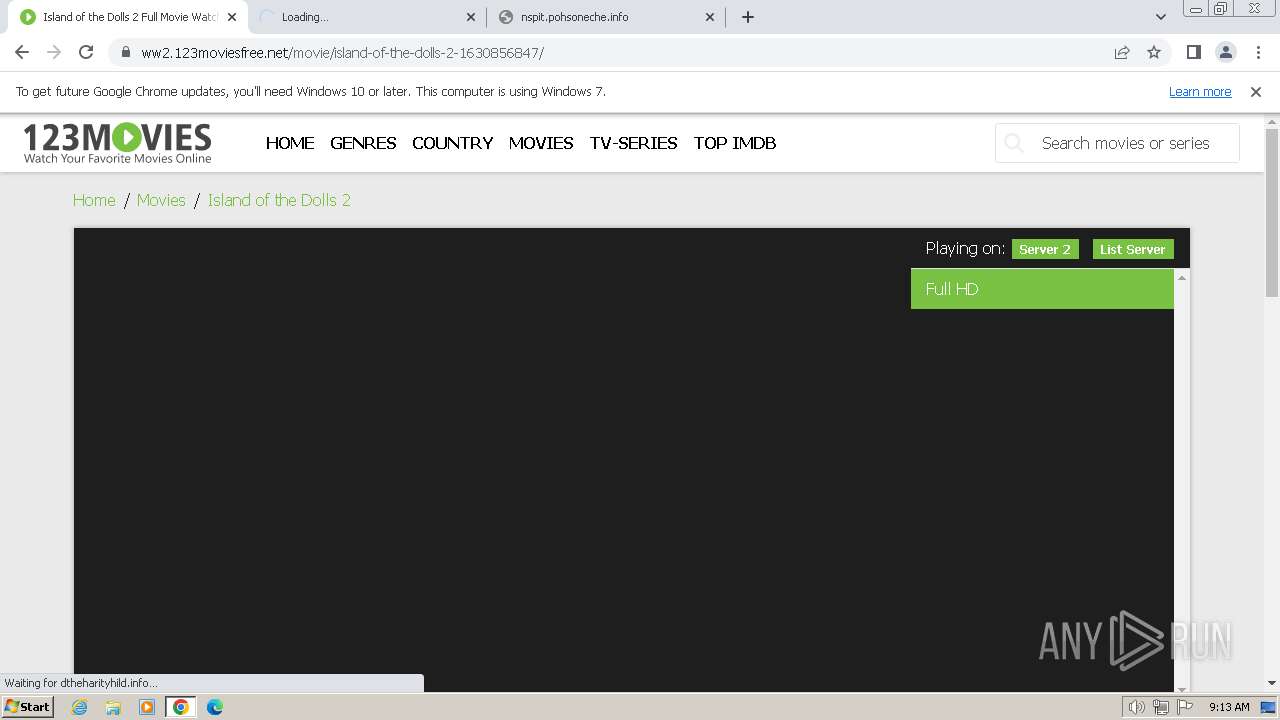Click page scrollbar up arrow

(1272, 122)
